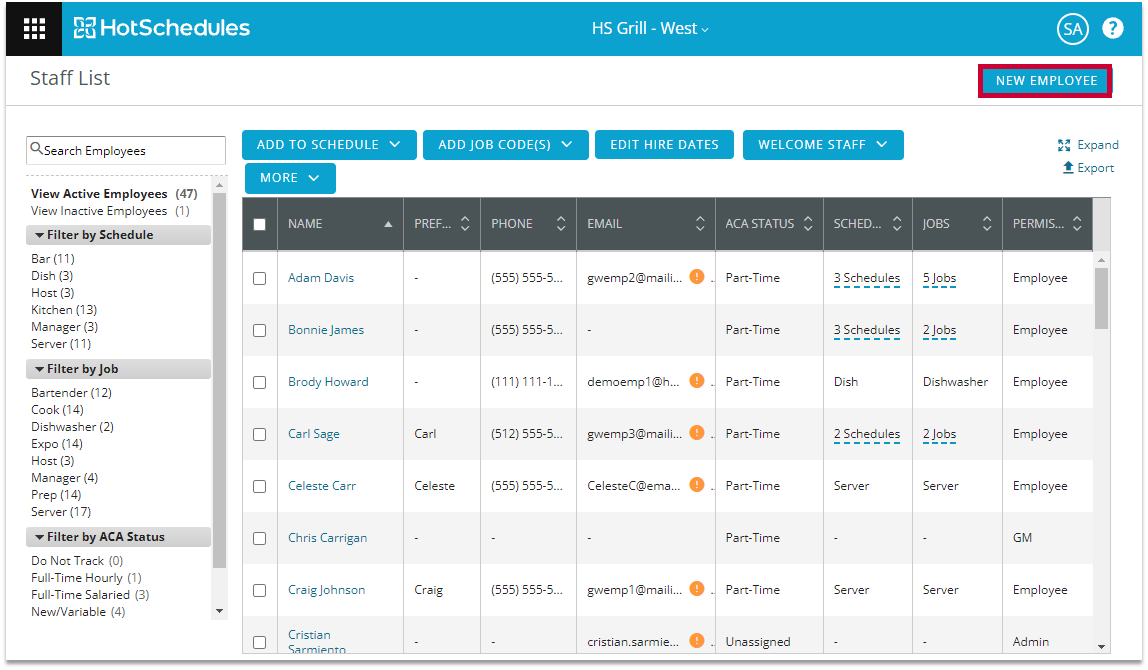Click the help question mark icon

[1113, 28]
